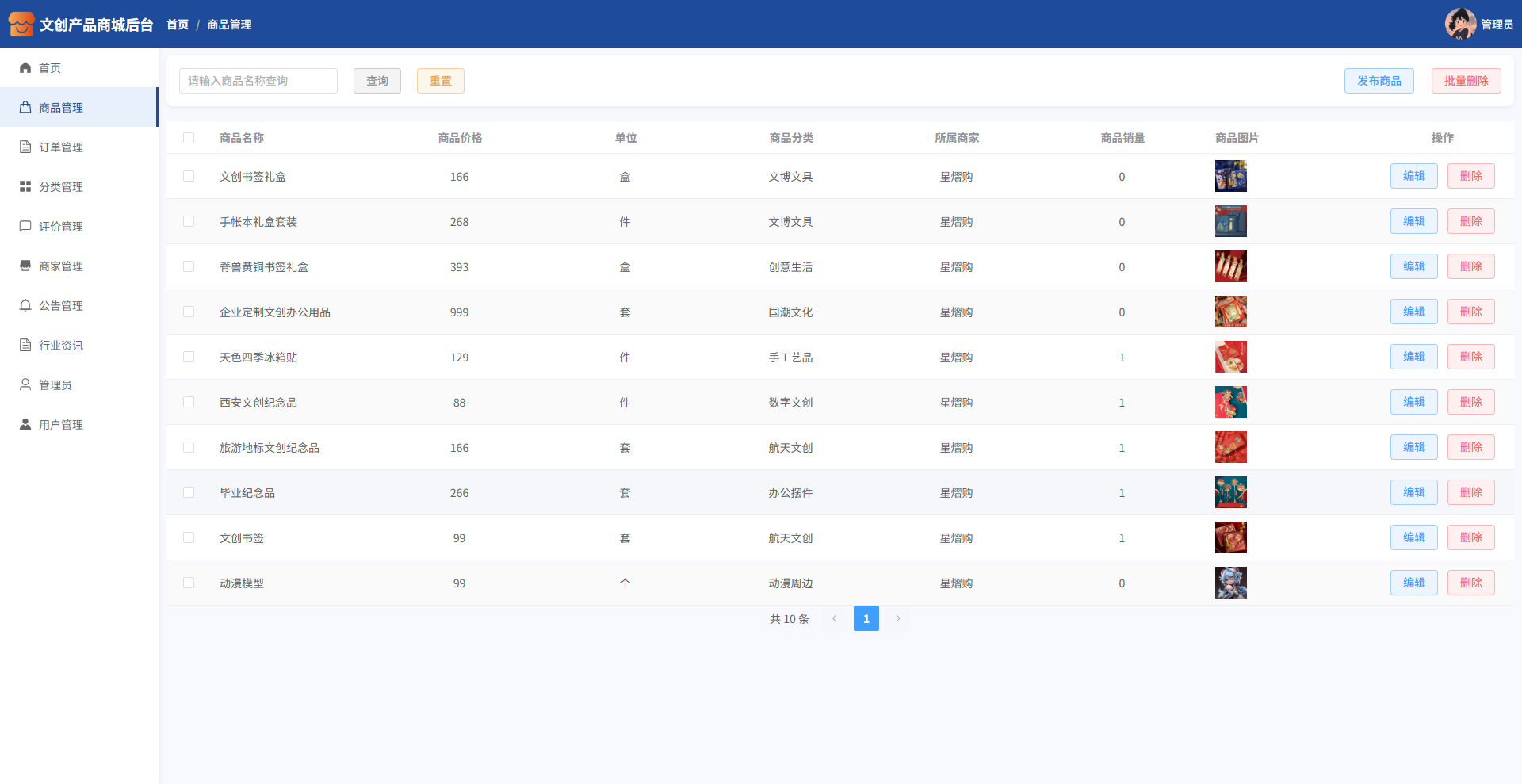Click the 首页 breadcrumb link in header
Screen dimensions: 1522x784
coord(178,25)
